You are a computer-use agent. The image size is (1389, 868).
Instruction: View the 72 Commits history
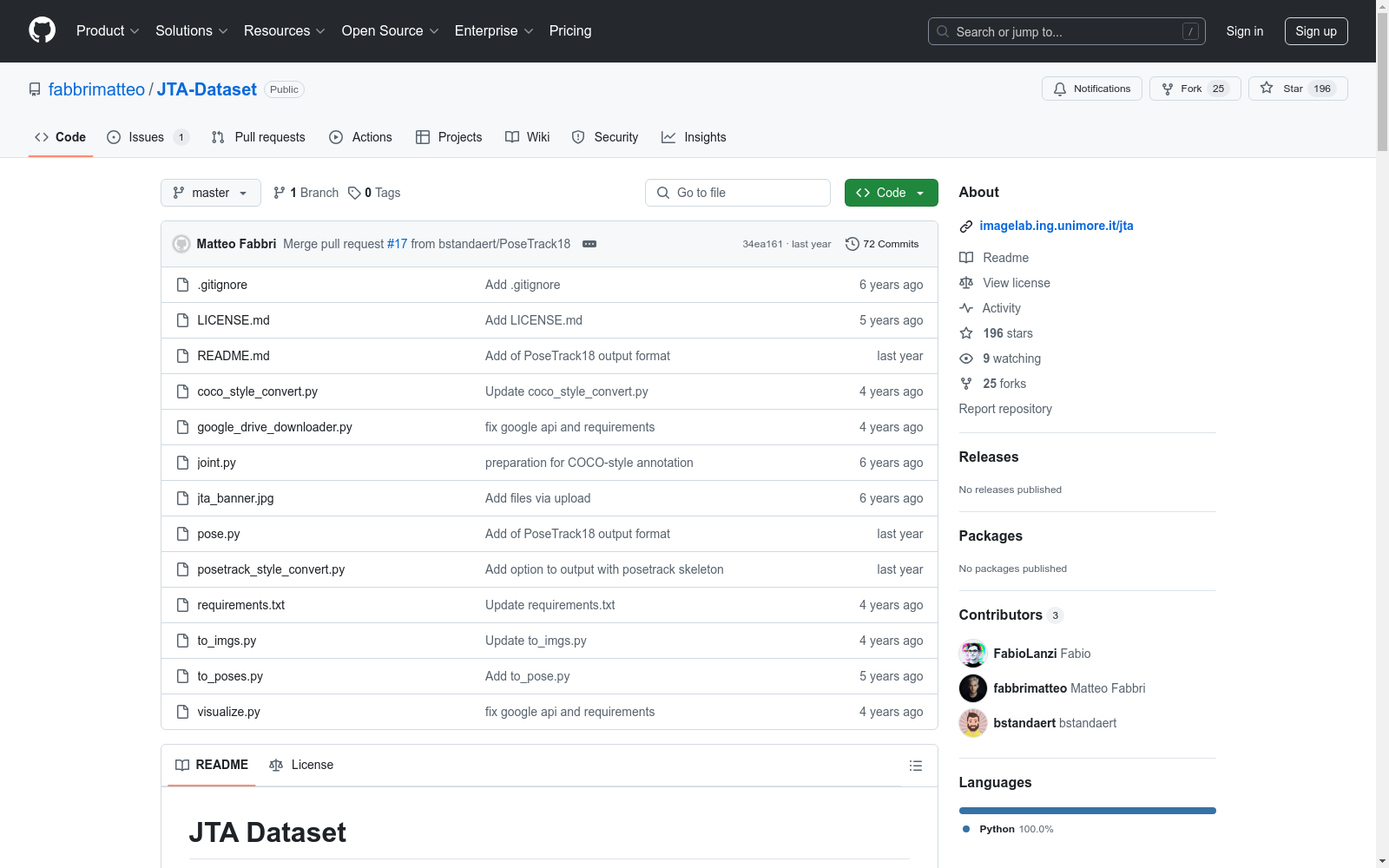pos(882,244)
